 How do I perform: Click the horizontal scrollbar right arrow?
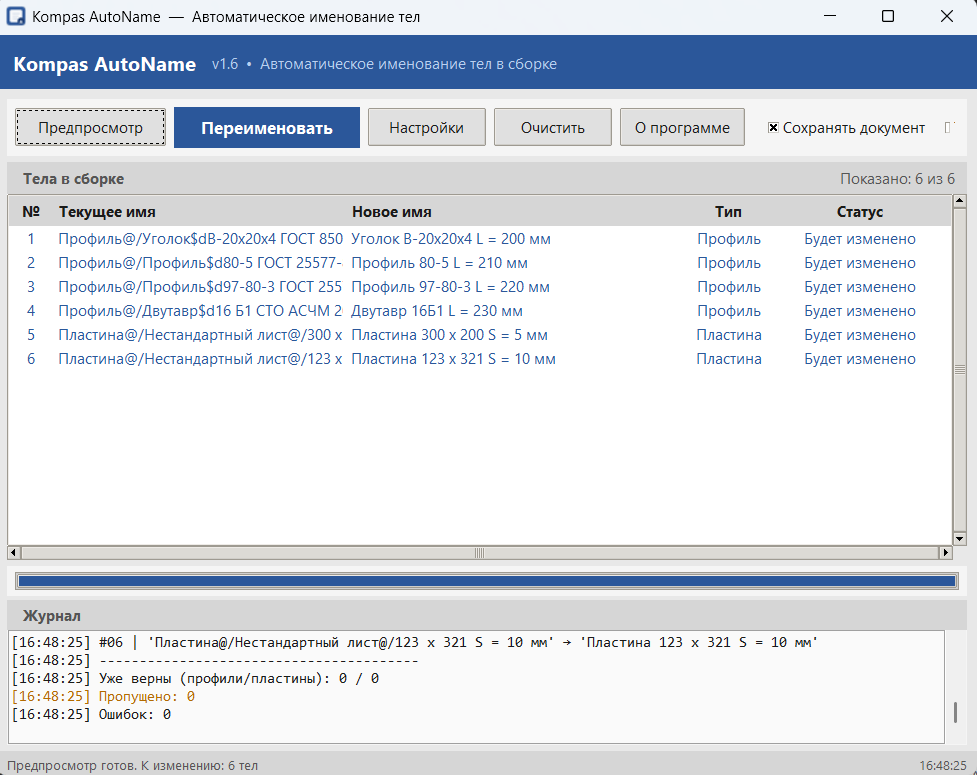click(x=946, y=553)
